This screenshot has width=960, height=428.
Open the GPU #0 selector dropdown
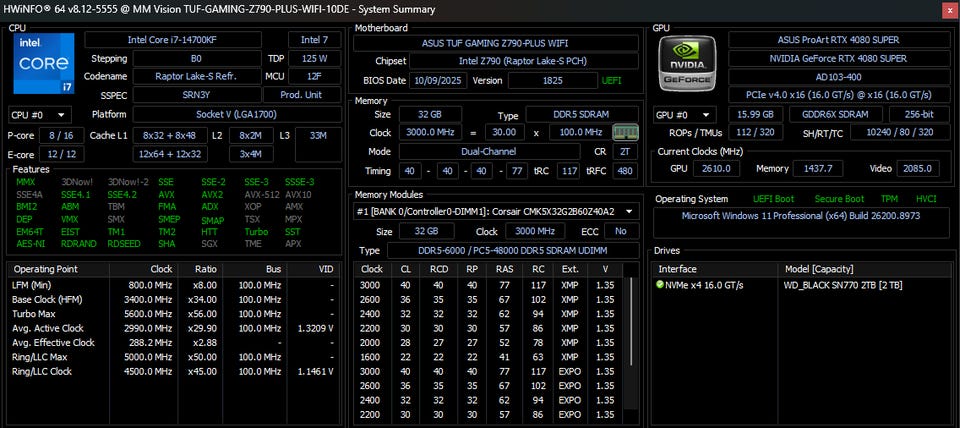click(x=684, y=115)
